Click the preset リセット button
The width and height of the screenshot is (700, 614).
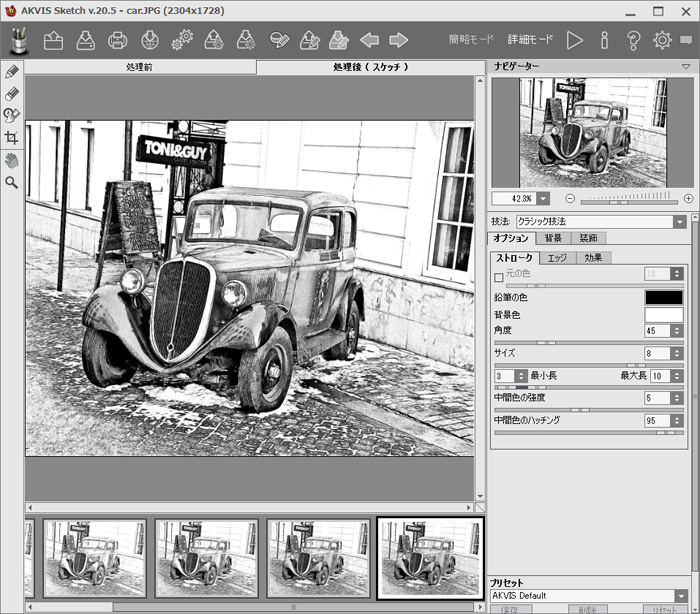(666, 610)
